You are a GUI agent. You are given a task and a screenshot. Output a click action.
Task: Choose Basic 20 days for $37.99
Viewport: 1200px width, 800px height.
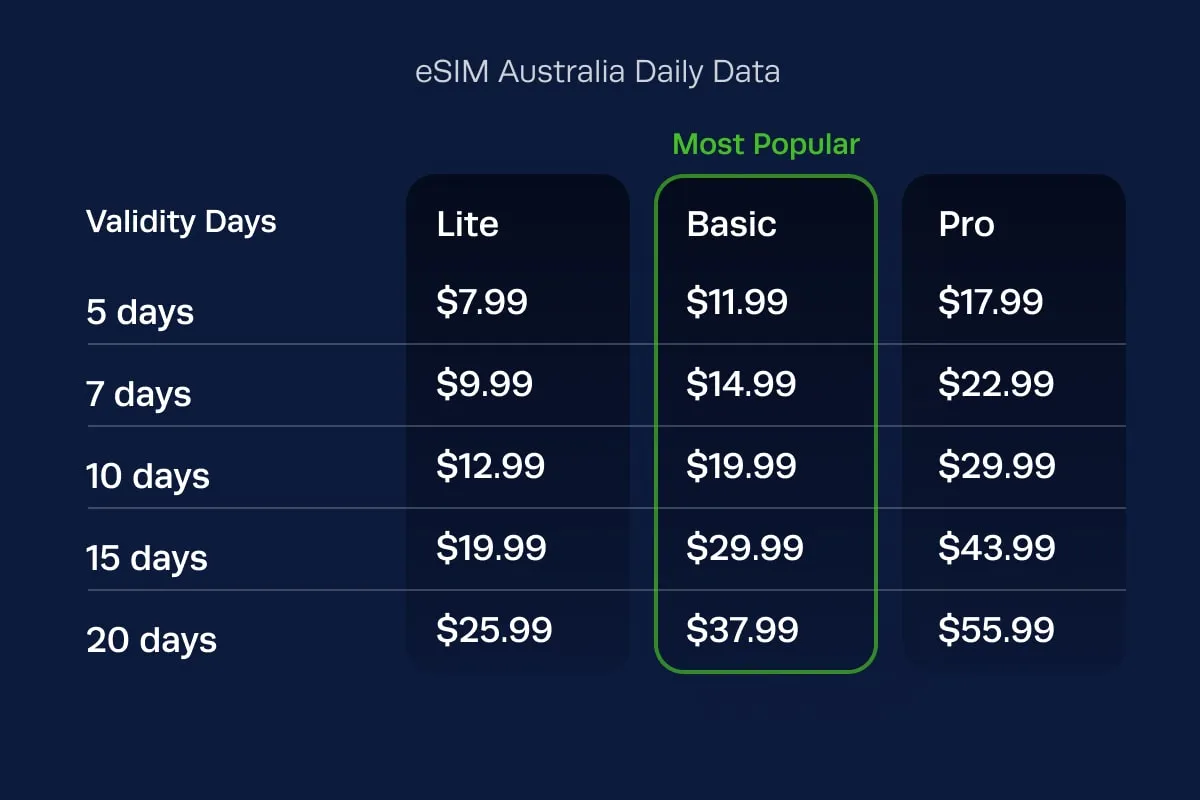tap(742, 630)
